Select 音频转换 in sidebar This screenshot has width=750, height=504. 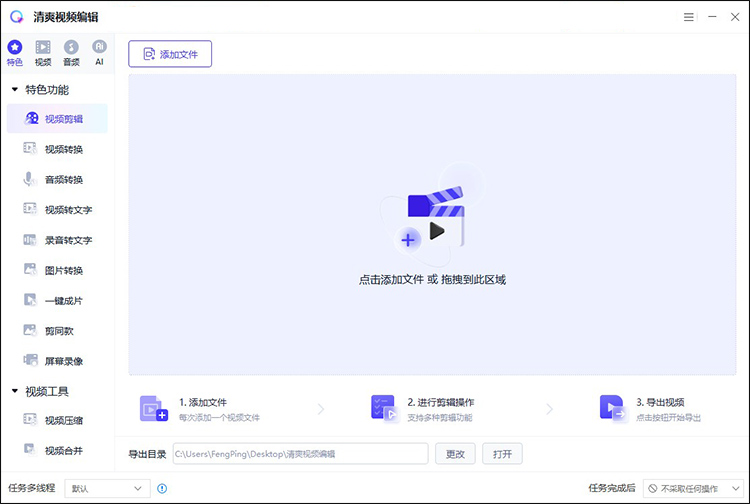click(x=57, y=179)
